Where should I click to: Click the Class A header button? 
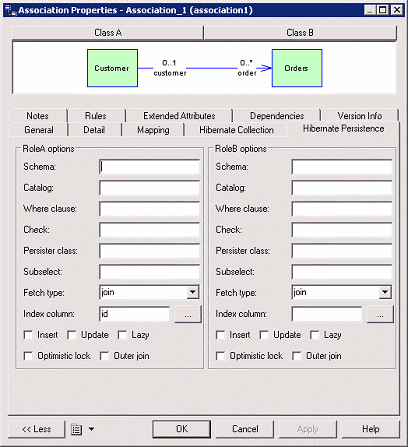coord(108,33)
